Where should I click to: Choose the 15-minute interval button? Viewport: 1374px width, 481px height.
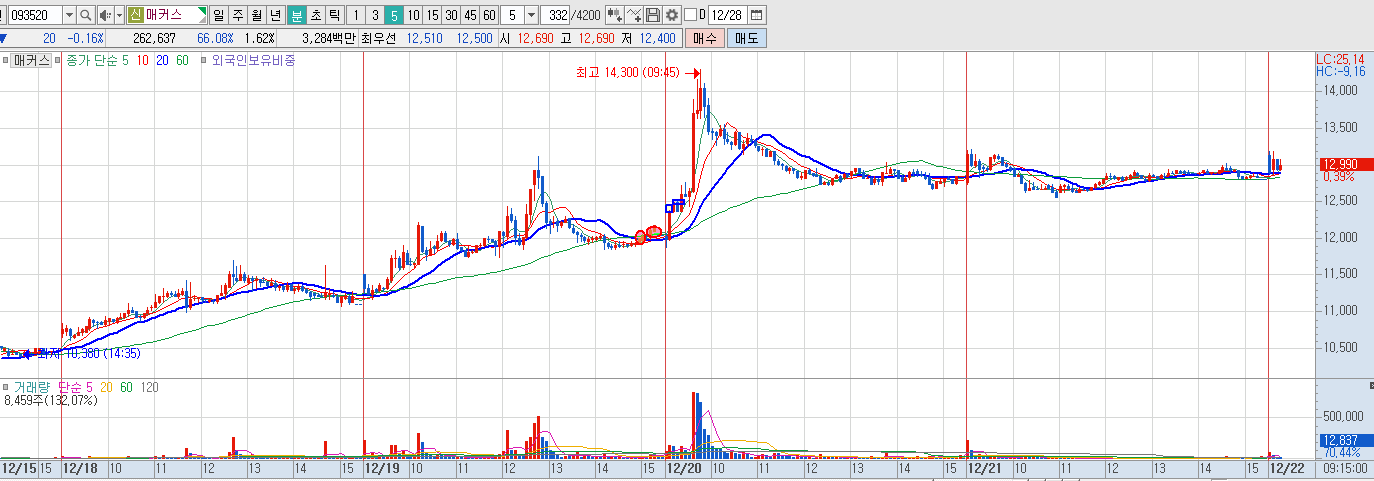[x=432, y=15]
